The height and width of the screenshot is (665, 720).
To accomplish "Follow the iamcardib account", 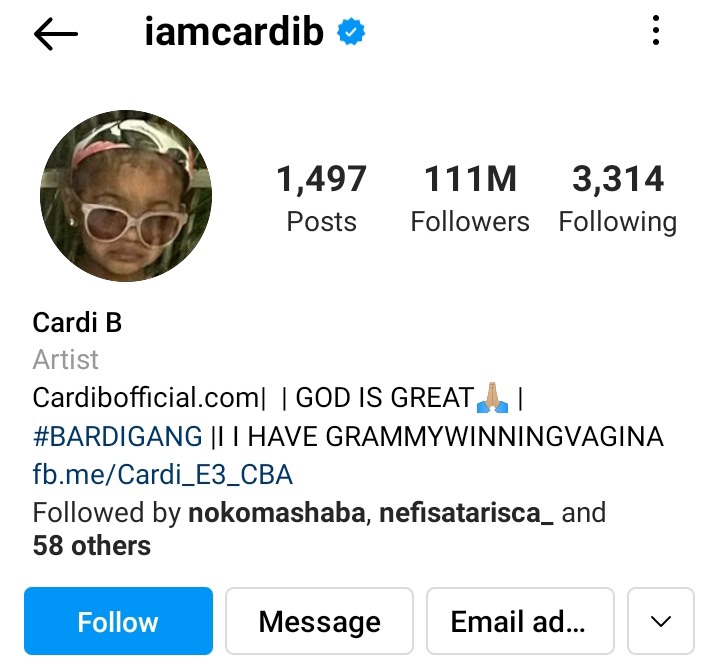I will [x=118, y=621].
